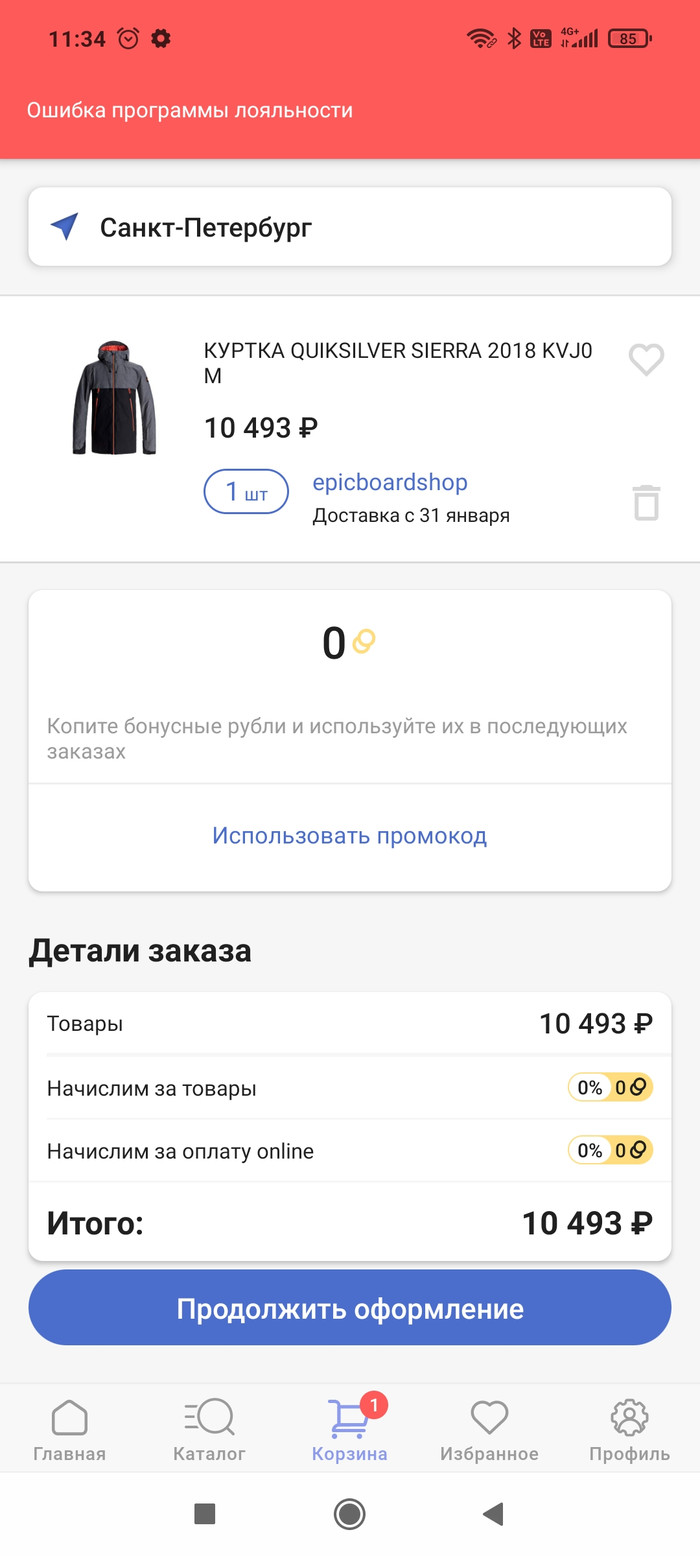The image size is (700, 1556).
Task: Tap the bonus coins balance icon
Action: pos(362,641)
